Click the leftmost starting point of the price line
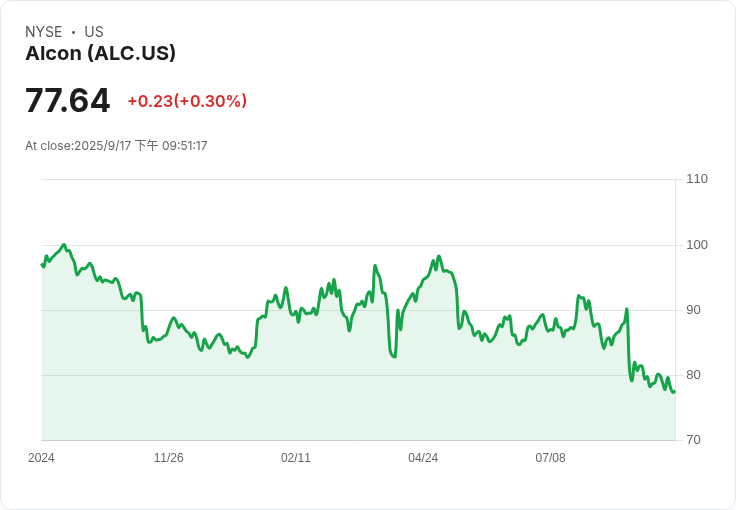Screen dimensions: 736x510 42,265
